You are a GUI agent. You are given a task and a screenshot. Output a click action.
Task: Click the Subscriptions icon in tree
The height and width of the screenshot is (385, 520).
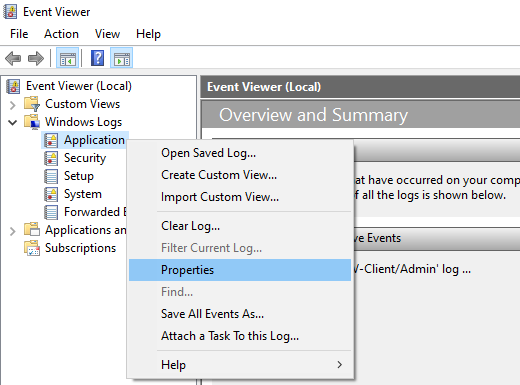(x=32, y=248)
